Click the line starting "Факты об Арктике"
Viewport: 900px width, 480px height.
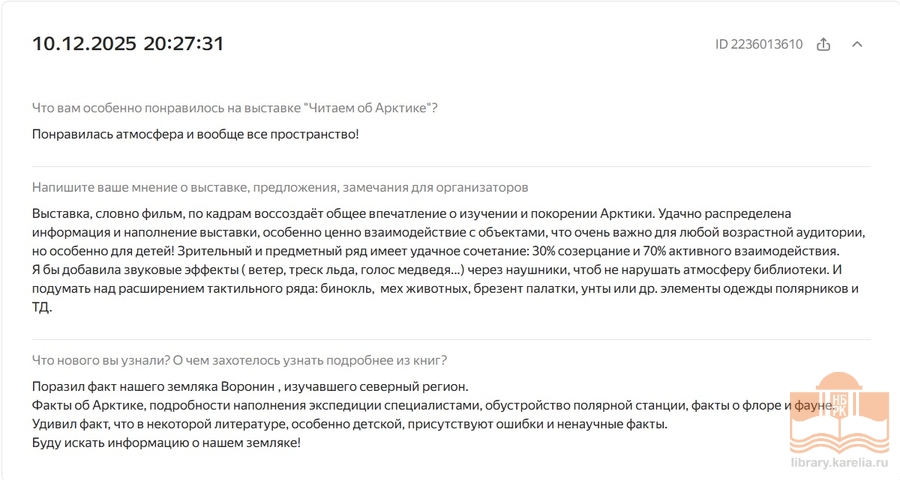click(x=432, y=405)
